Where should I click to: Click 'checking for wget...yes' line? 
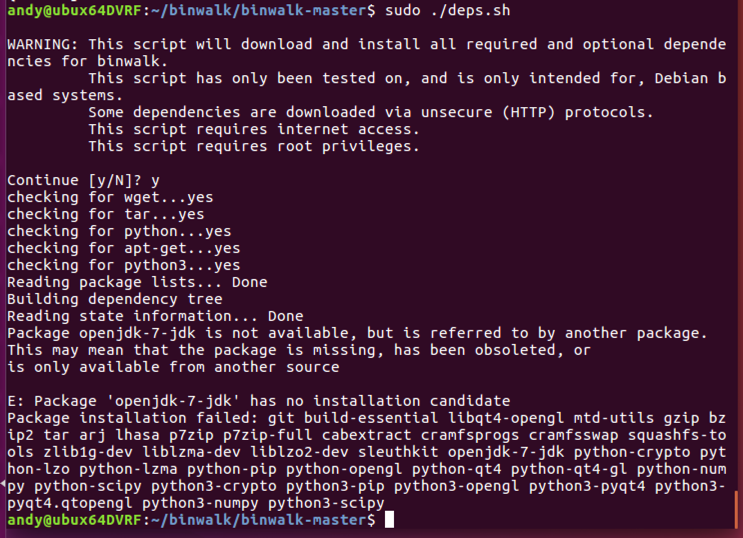click(x=110, y=197)
